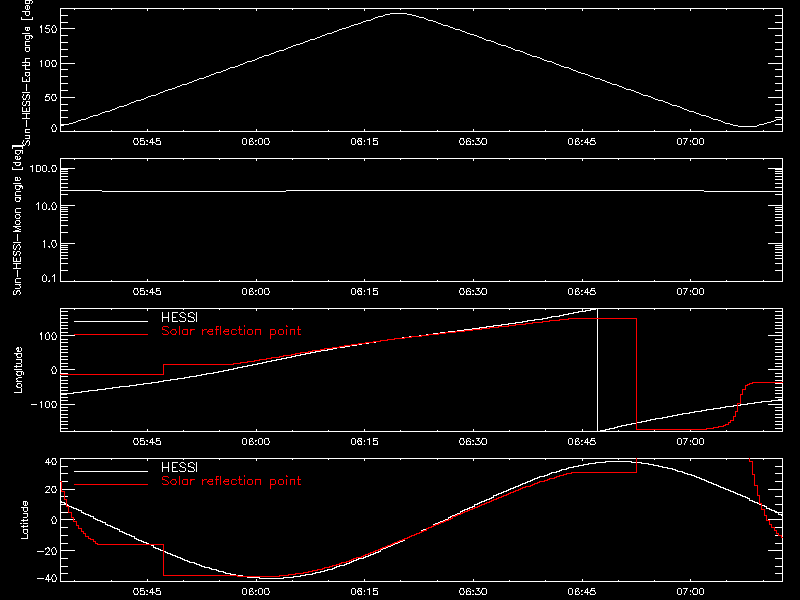Click the -100 tick on Longitude axis
The height and width of the screenshot is (600, 800).
click(44, 405)
